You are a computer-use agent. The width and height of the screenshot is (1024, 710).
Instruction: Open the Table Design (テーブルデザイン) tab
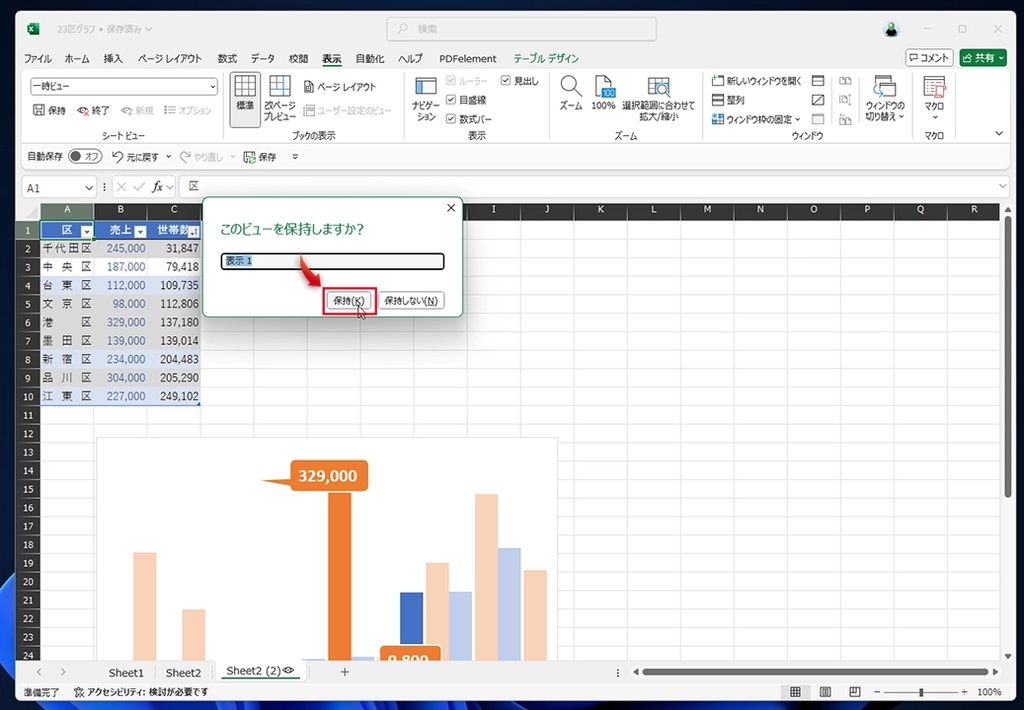pyautogui.click(x=546, y=58)
